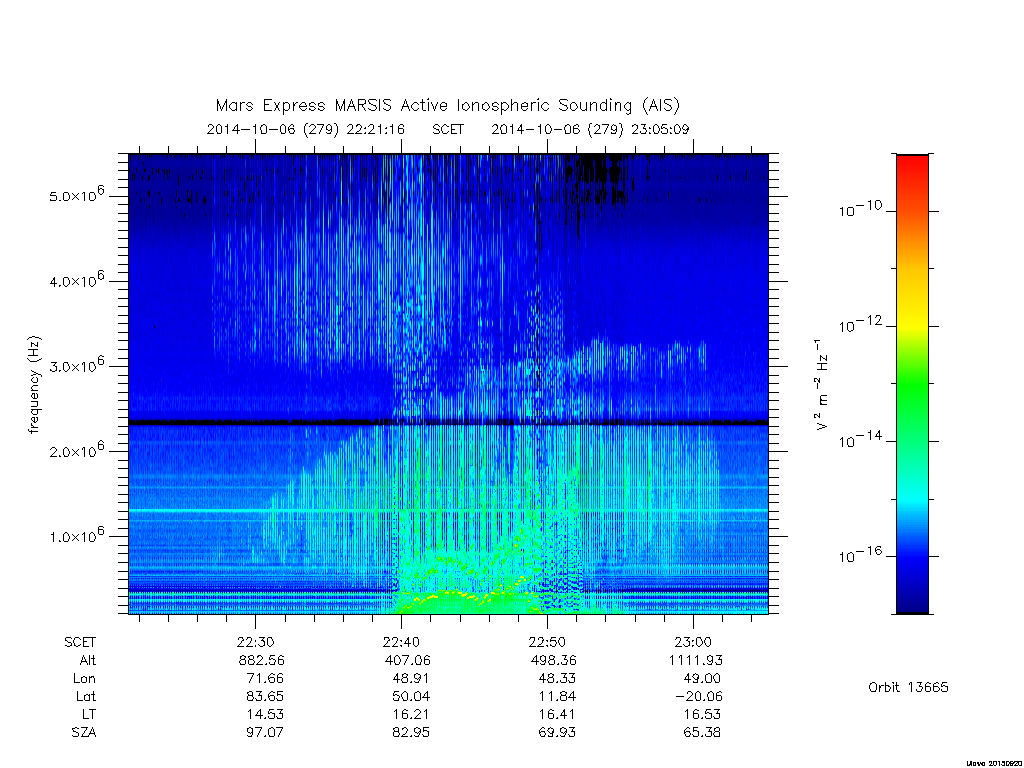Click the local time value 16.41
The width and height of the screenshot is (1024, 768).
[x=556, y=714]
